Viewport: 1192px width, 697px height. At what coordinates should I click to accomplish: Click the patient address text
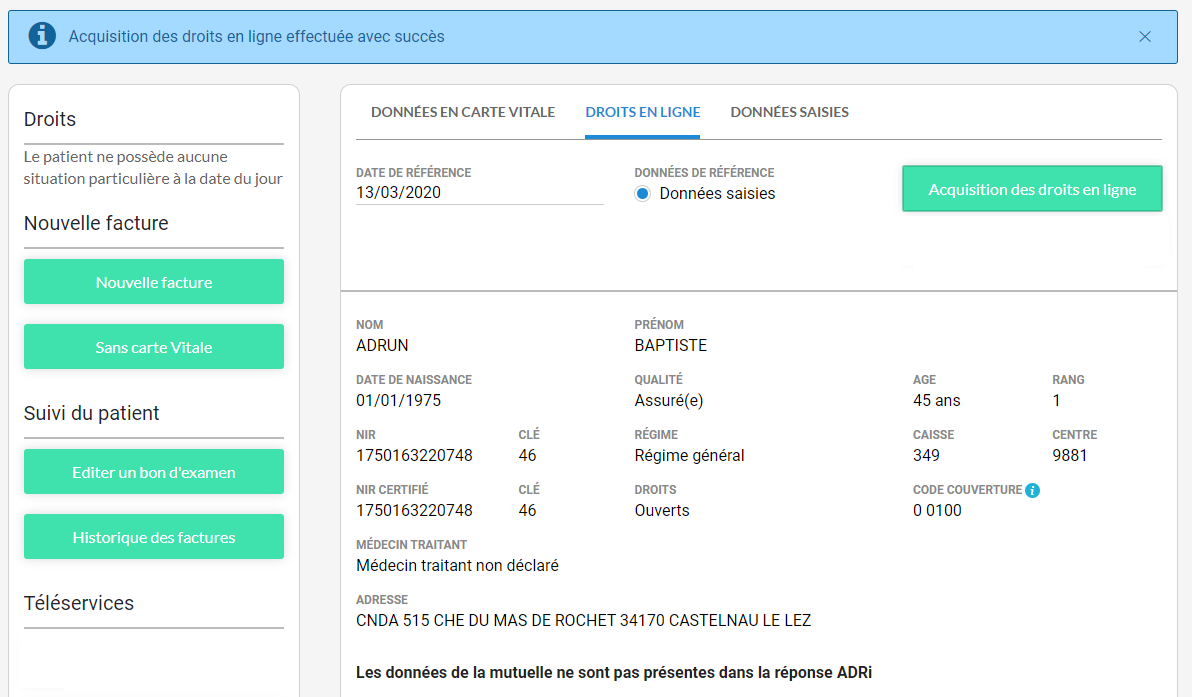[583, 620]
